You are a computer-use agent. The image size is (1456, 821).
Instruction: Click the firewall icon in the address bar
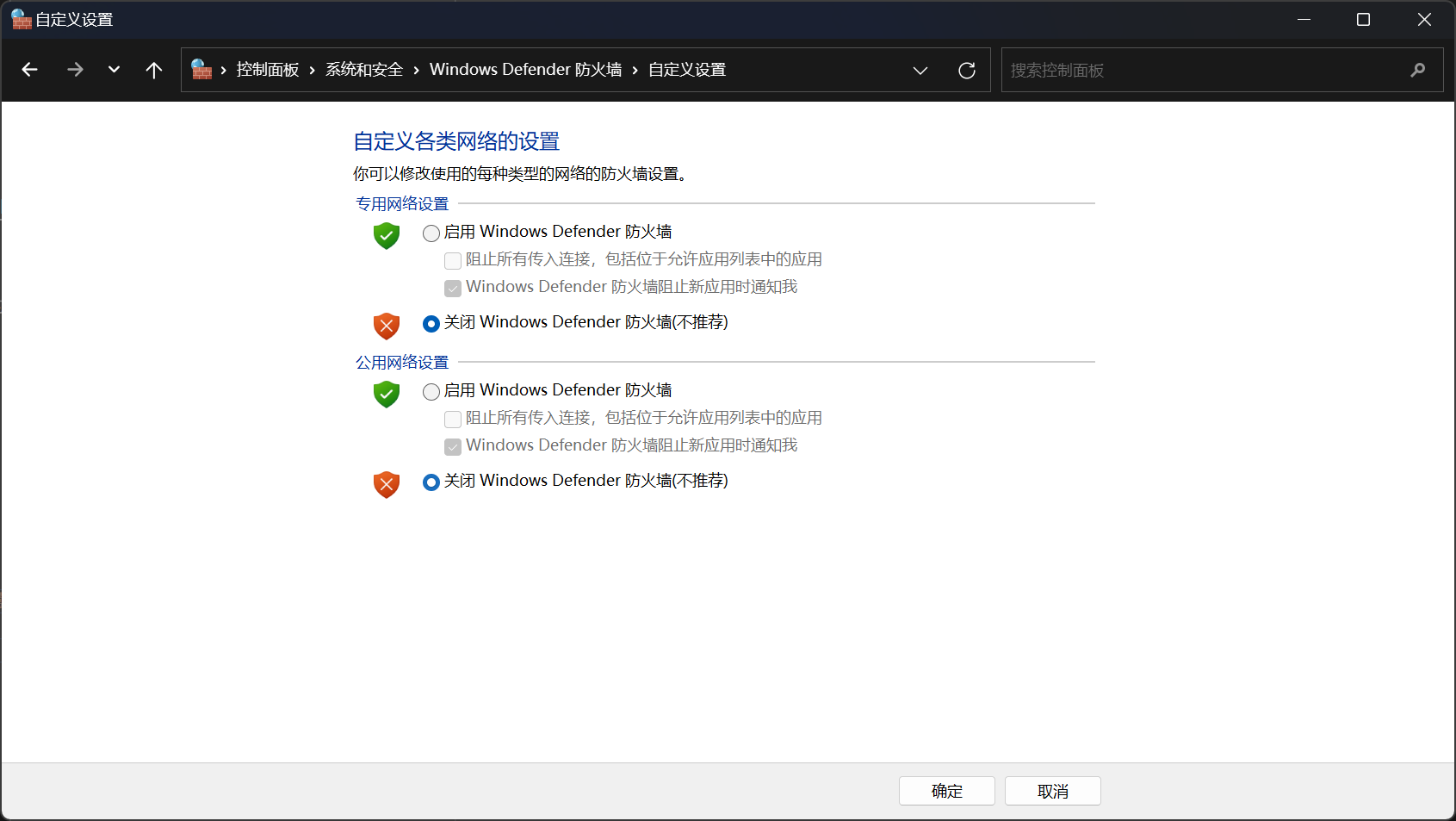(201, 70)
